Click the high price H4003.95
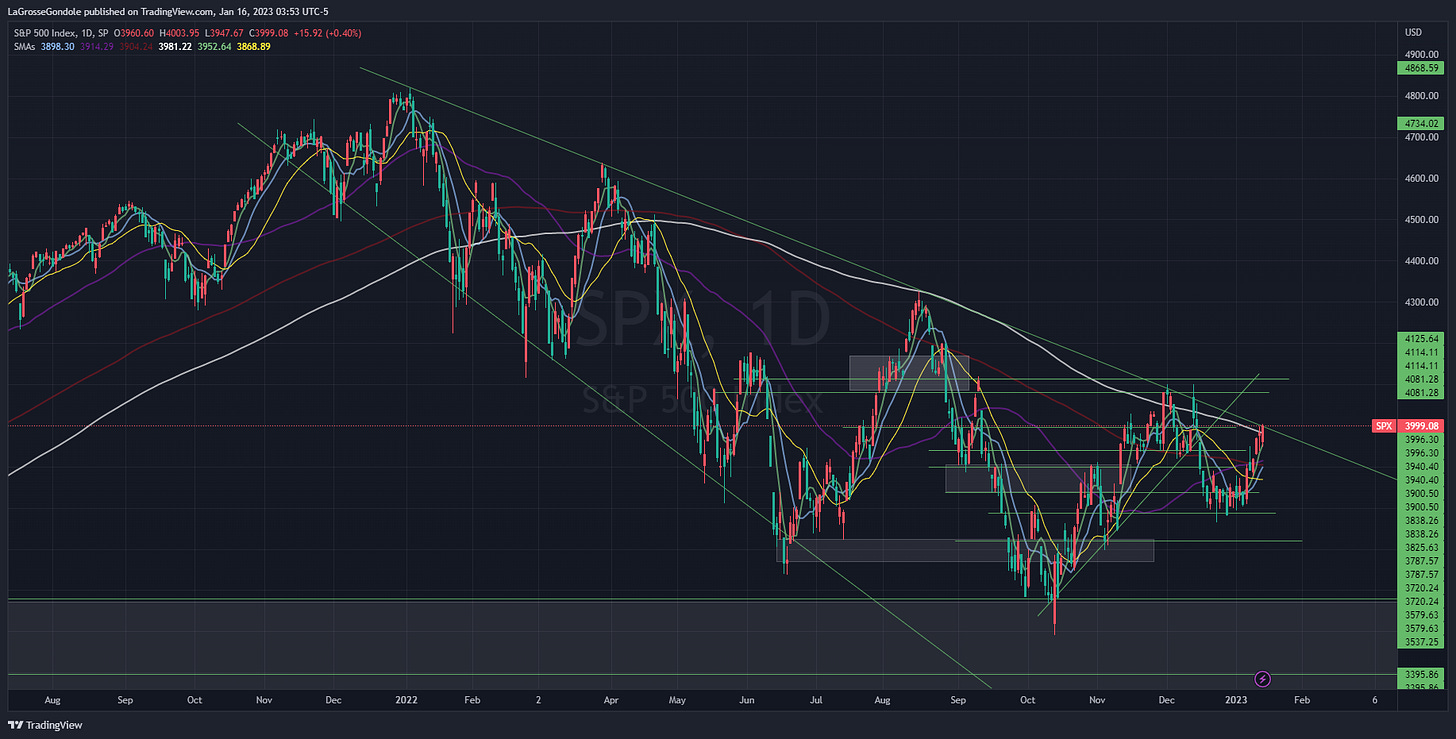The height and width of the screenshot is (739, 1456). pyautogui.click(x=179, y=33)
